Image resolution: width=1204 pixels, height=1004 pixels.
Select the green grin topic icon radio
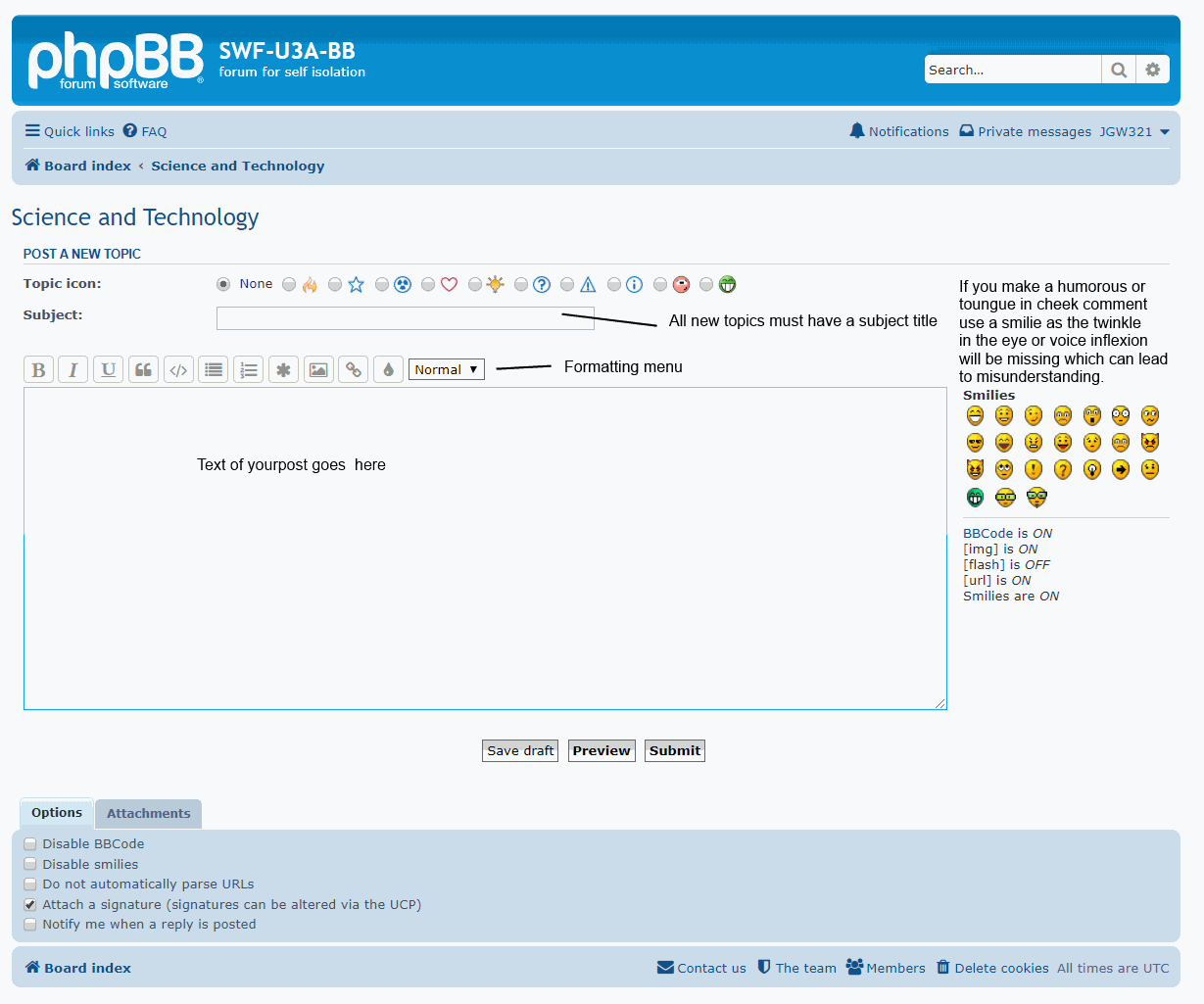706,284
